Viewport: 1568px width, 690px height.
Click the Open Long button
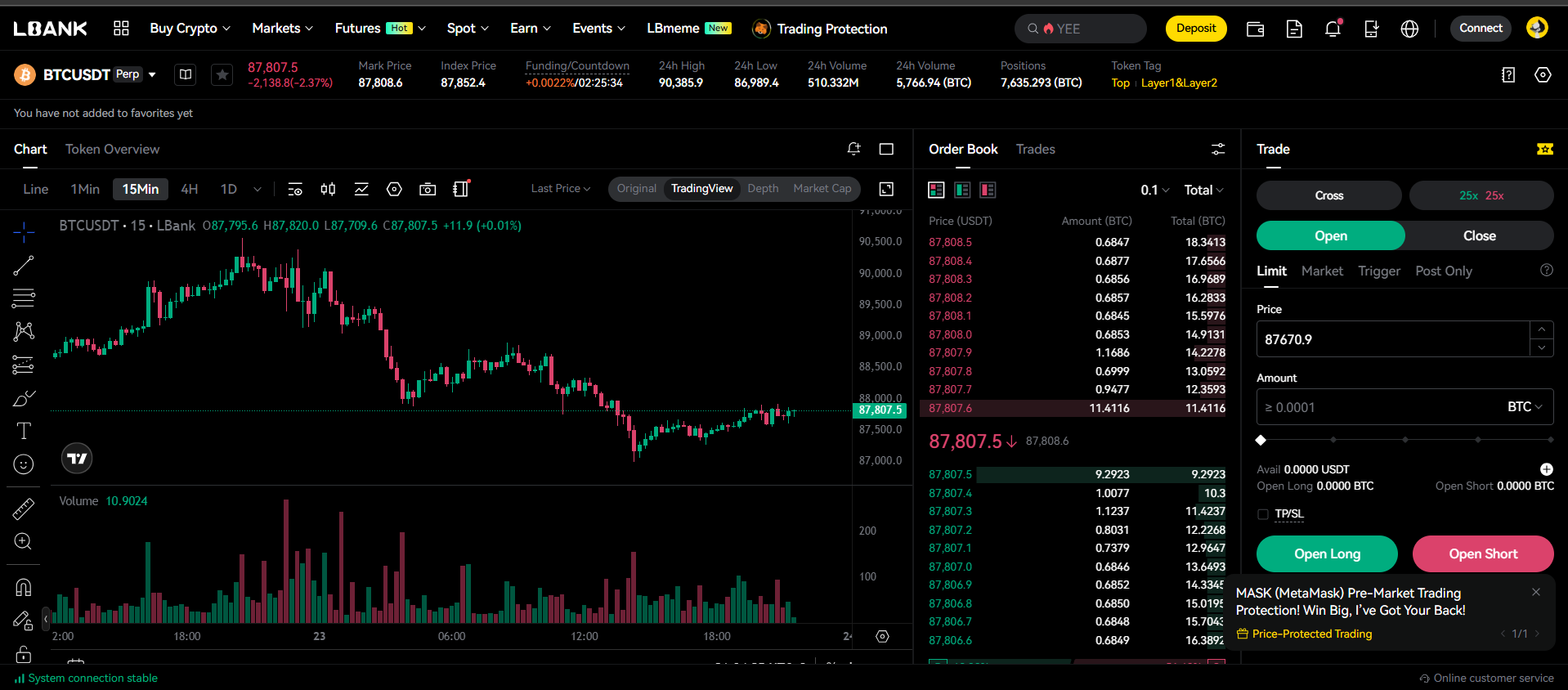coord(1326,553)
